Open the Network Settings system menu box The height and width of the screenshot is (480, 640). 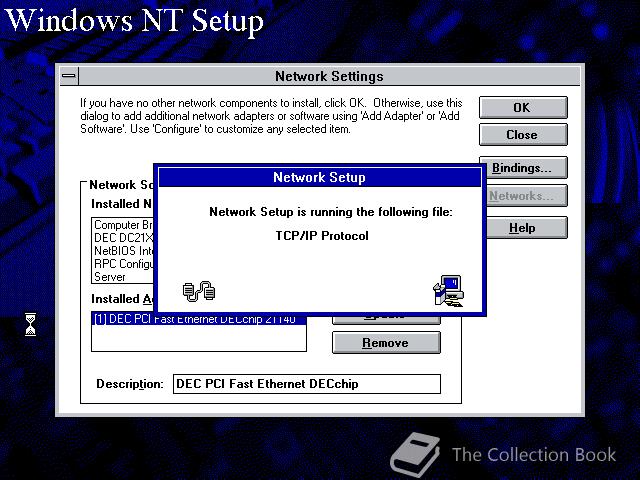pos(69,76)
